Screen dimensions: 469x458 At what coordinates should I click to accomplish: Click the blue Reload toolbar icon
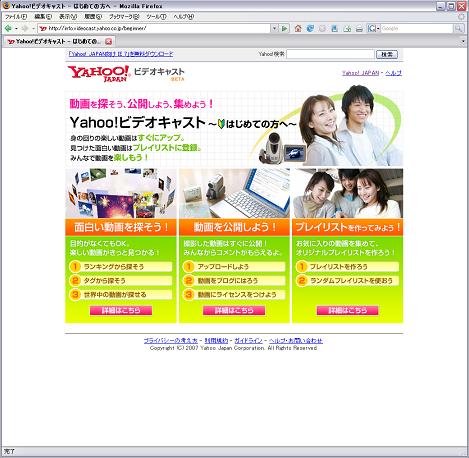[x=310, y=29]
